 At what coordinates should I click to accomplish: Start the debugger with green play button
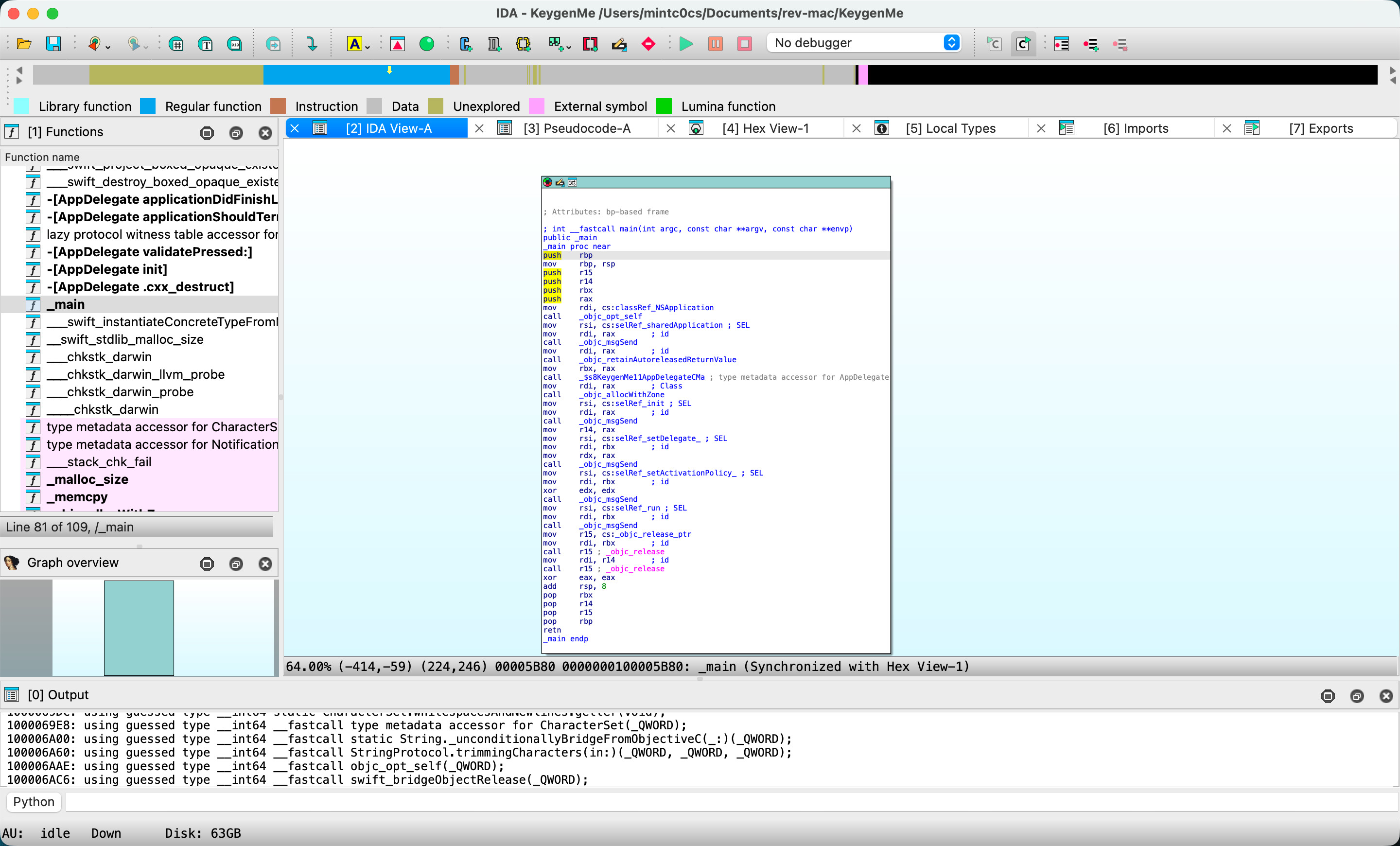click(686, 44)
